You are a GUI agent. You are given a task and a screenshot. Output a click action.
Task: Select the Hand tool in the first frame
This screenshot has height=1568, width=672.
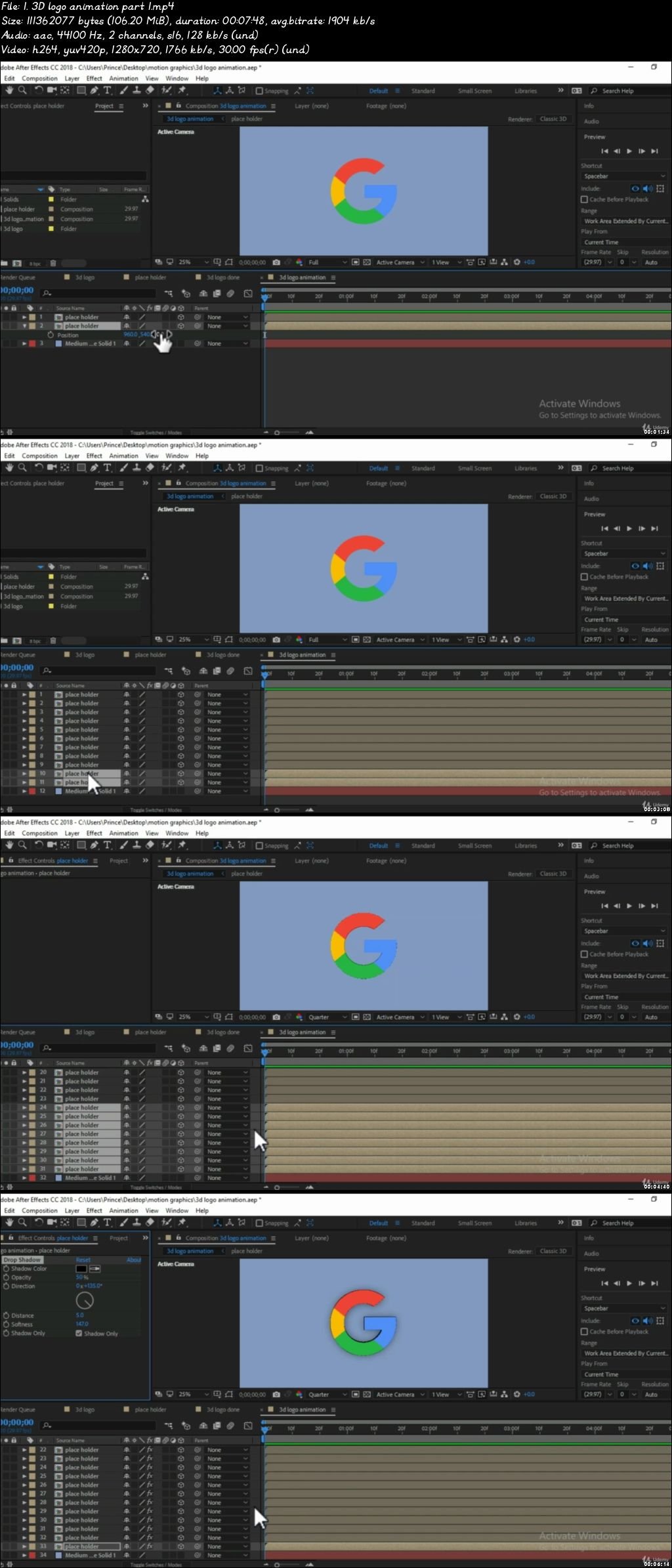9,91
